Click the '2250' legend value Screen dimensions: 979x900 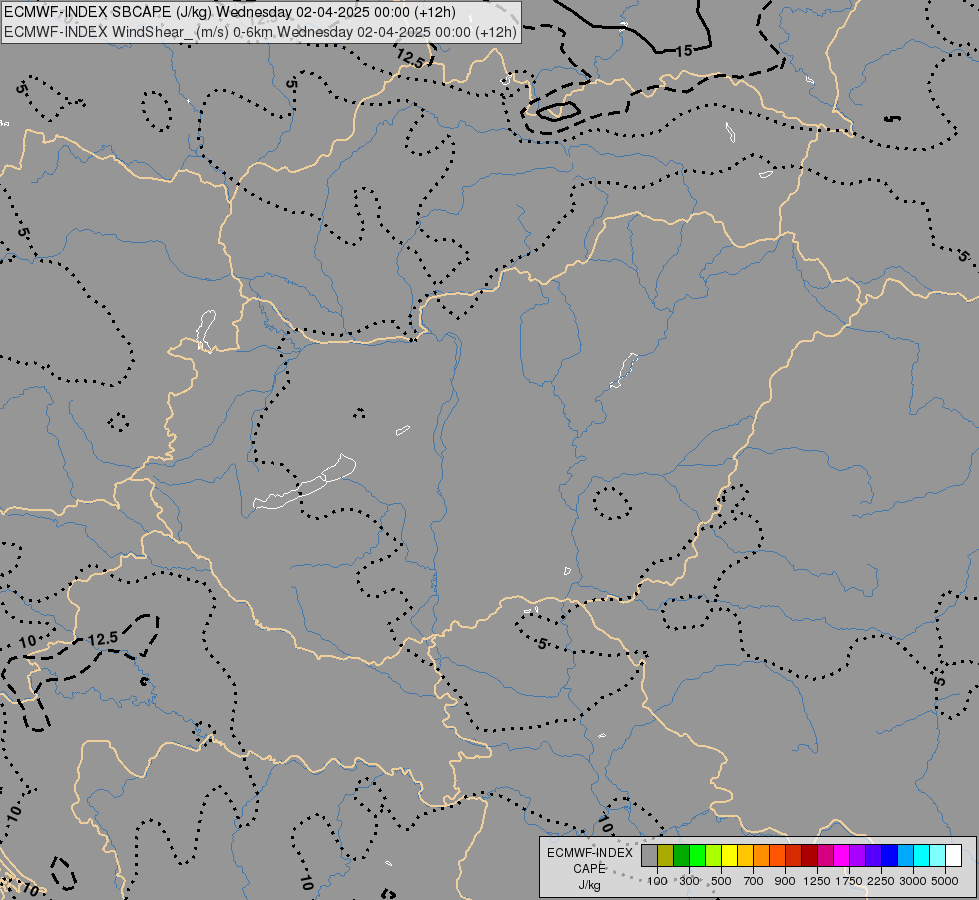[x=881, y=881]
